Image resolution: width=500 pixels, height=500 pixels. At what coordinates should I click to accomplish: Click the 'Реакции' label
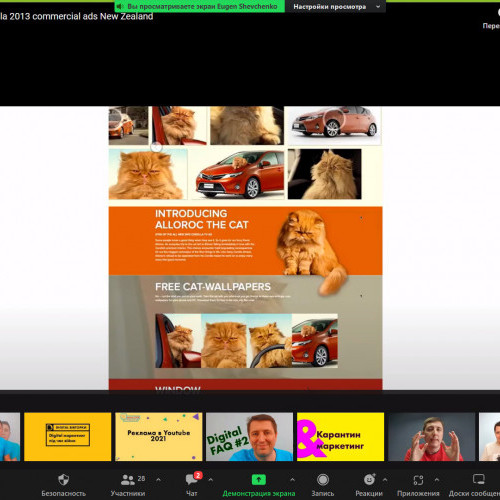(369, 493)
